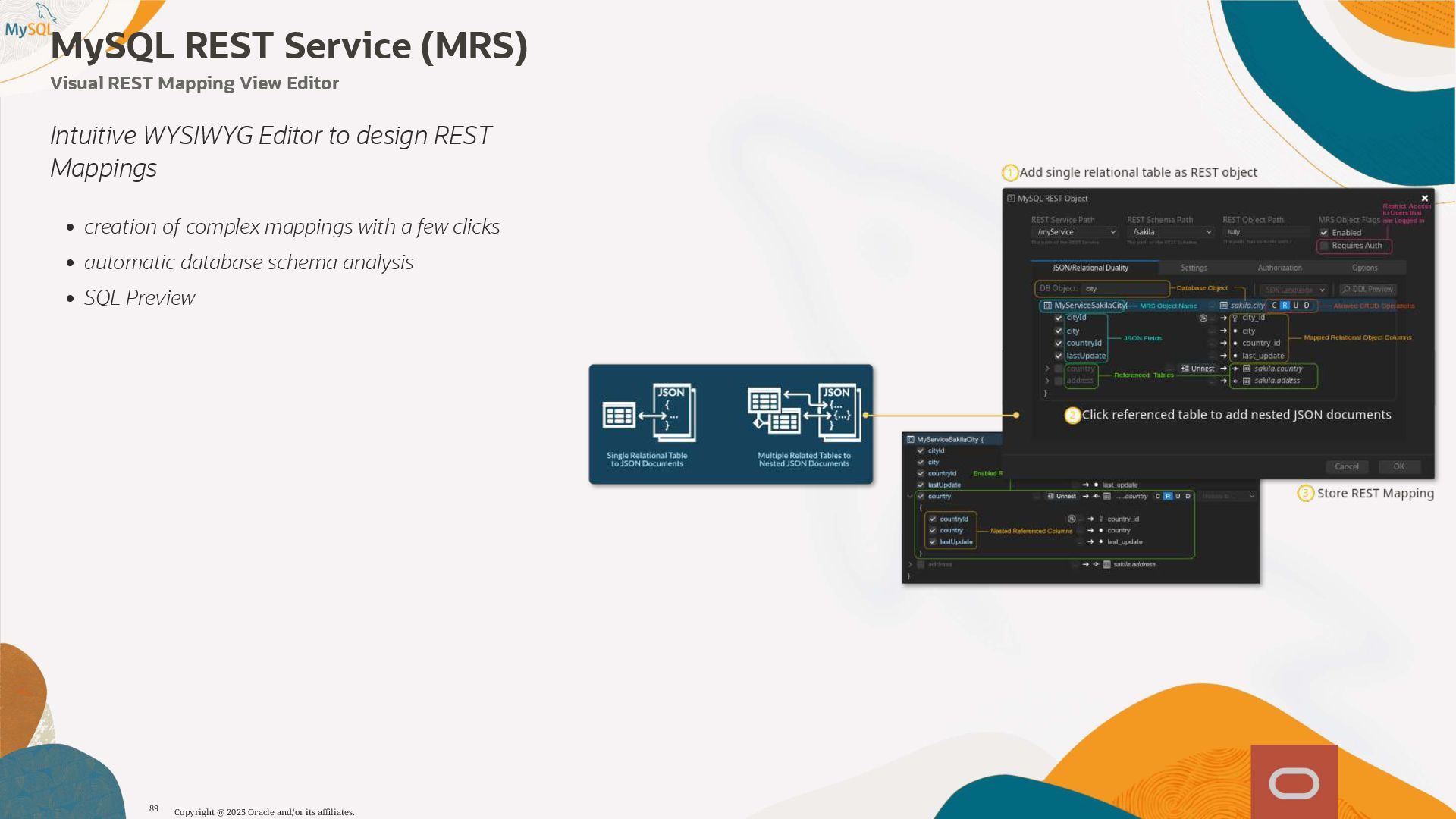Click Multiple Related Tables nested JSON icon
Image resolution: width=1456 pixels, height=819 pixels.
click(804, 413)
